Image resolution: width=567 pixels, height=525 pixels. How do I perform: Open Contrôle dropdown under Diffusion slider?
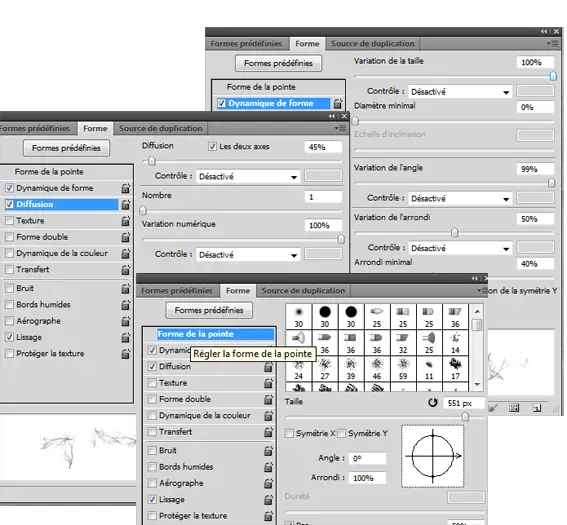pos(248,176)
